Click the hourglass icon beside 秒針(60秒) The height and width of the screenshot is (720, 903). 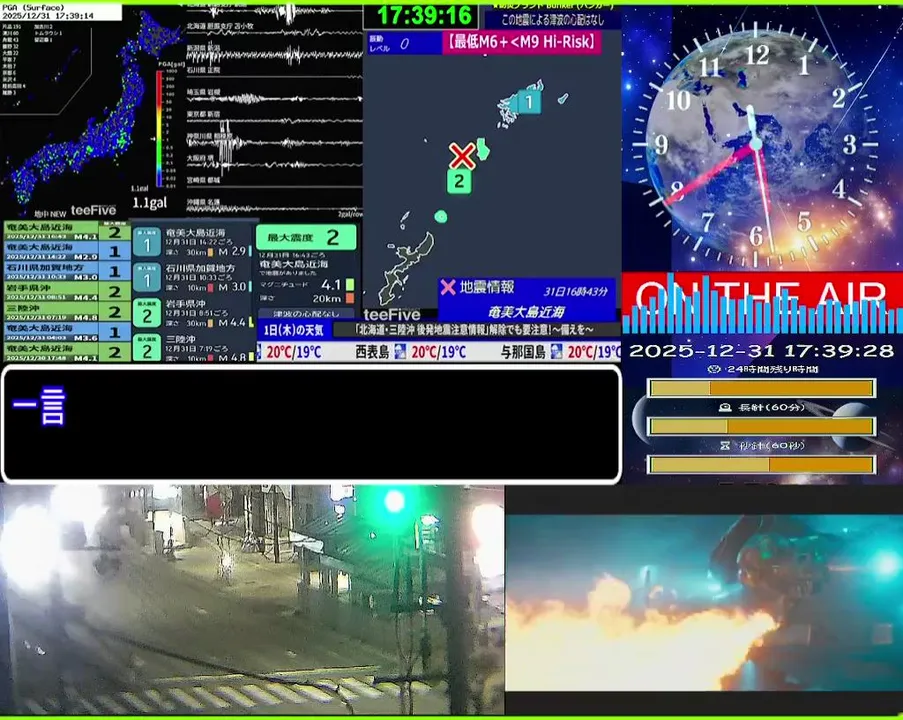click(725, 445)
